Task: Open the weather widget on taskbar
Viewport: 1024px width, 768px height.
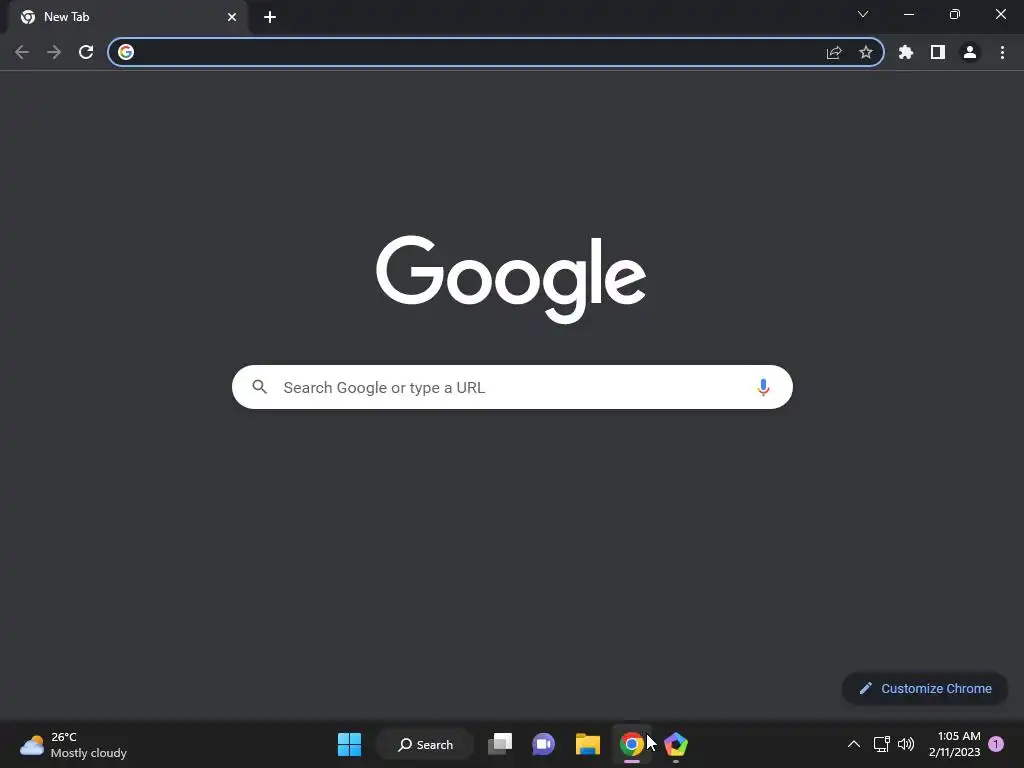Action: pyautogui.click(x=73, y=744)
